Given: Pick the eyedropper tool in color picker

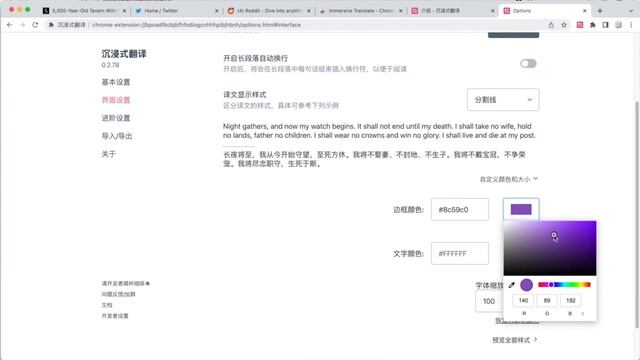Looking at the screenshot, I should click(x=511, y=285).
